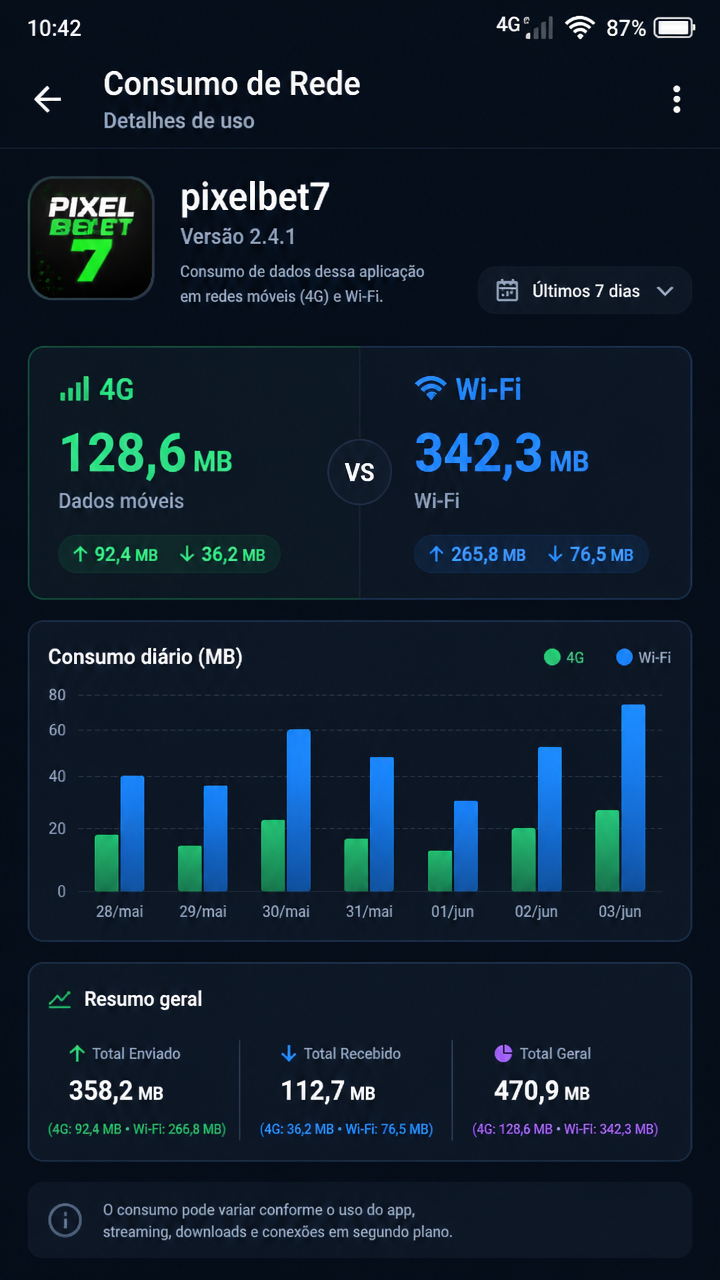This screenshot has height=1280, width=720.
Task: Tap the 265,8 MB Wi-Fi upload value
Action: 476,554
